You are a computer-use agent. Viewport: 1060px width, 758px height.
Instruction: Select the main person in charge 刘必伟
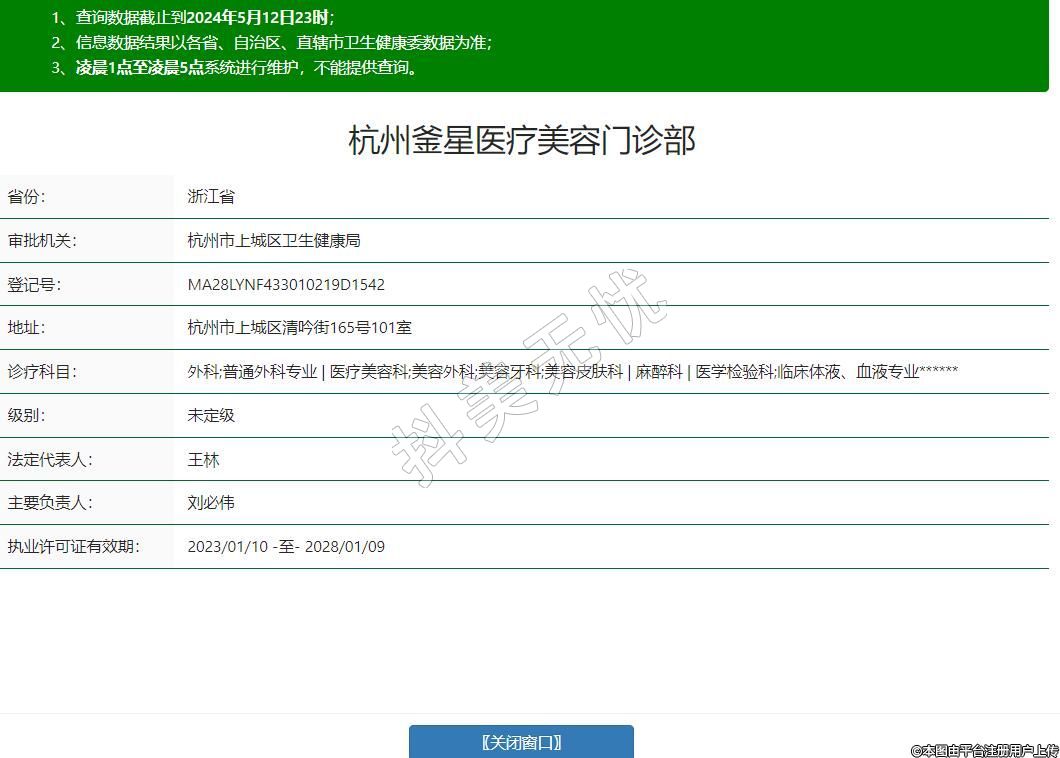pos(211,503)
